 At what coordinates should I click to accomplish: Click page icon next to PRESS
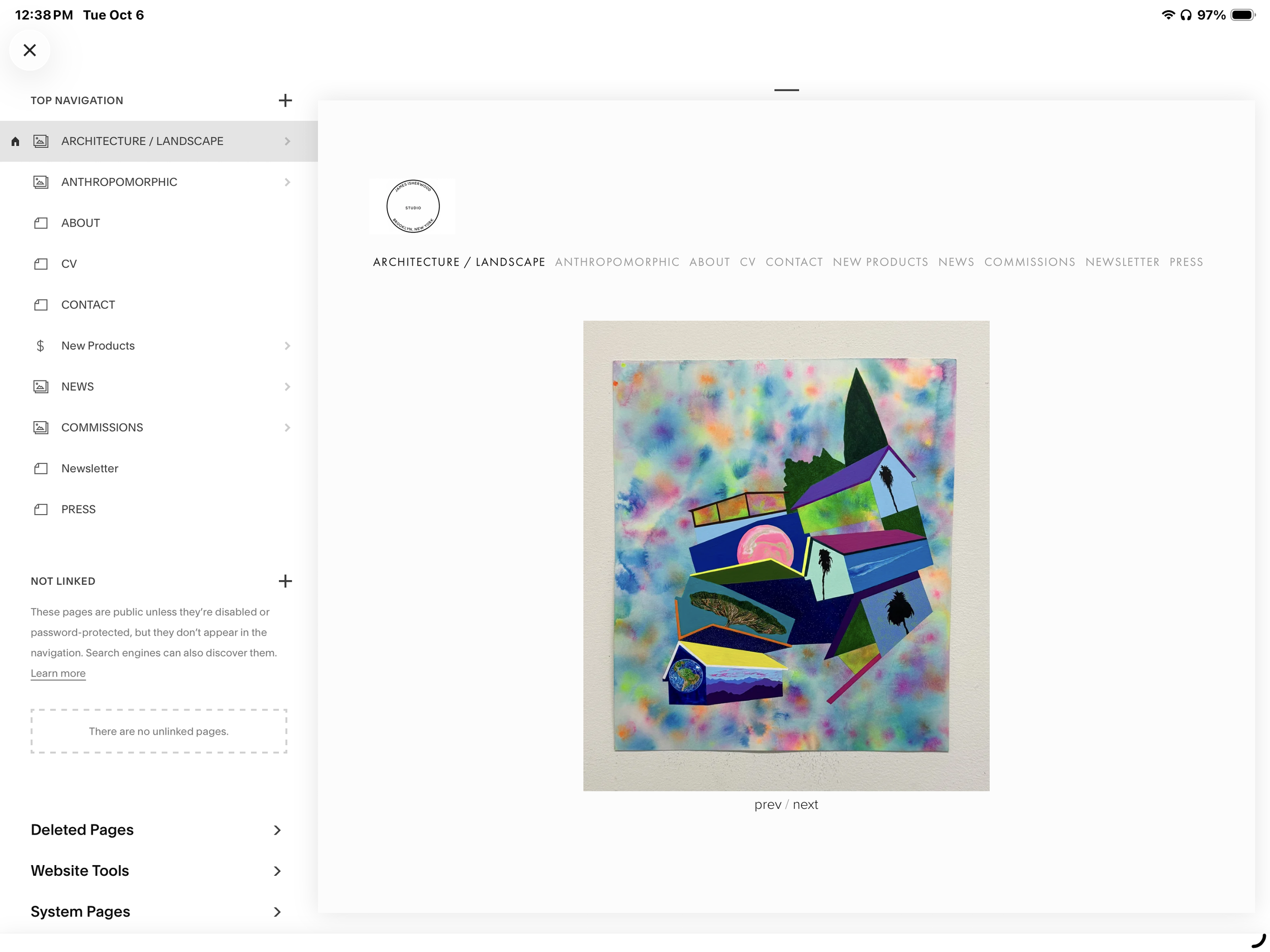[41, 510]
